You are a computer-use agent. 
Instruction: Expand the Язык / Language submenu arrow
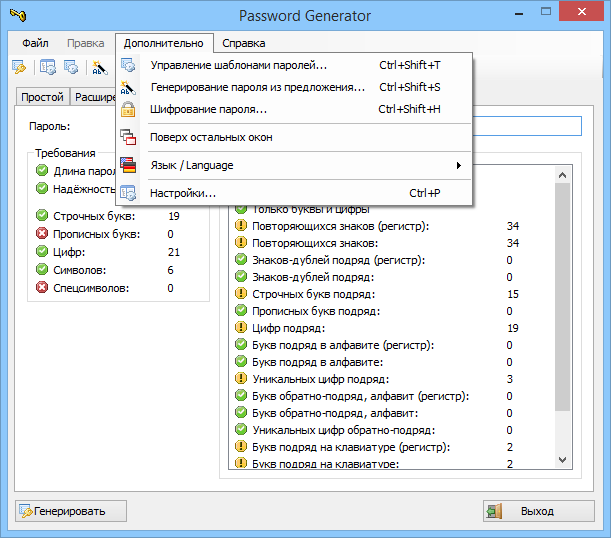pyautogui.click(x=459, y=166)
